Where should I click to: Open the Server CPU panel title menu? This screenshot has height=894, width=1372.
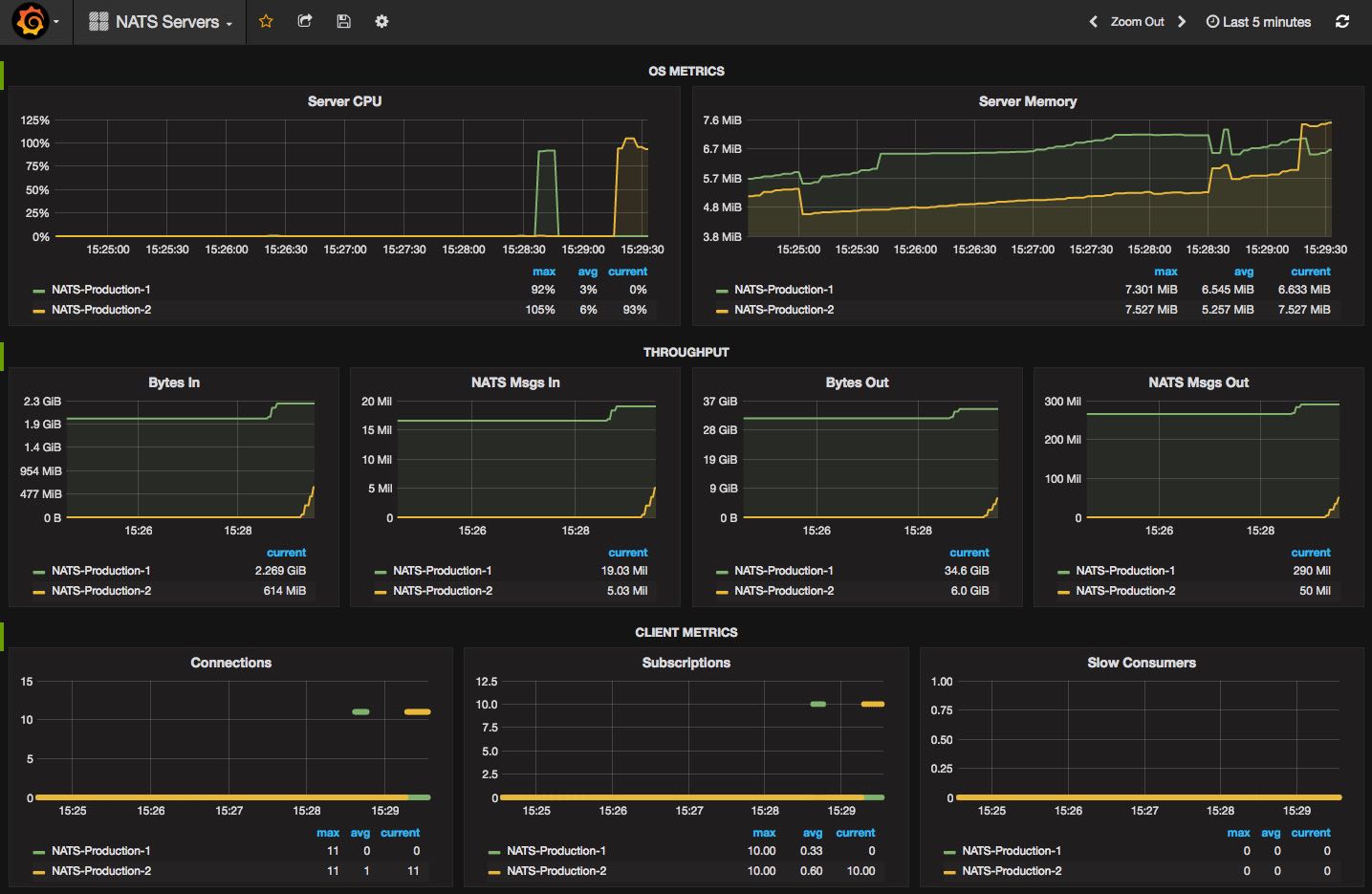pyautogui.click(x=344, y=101)
